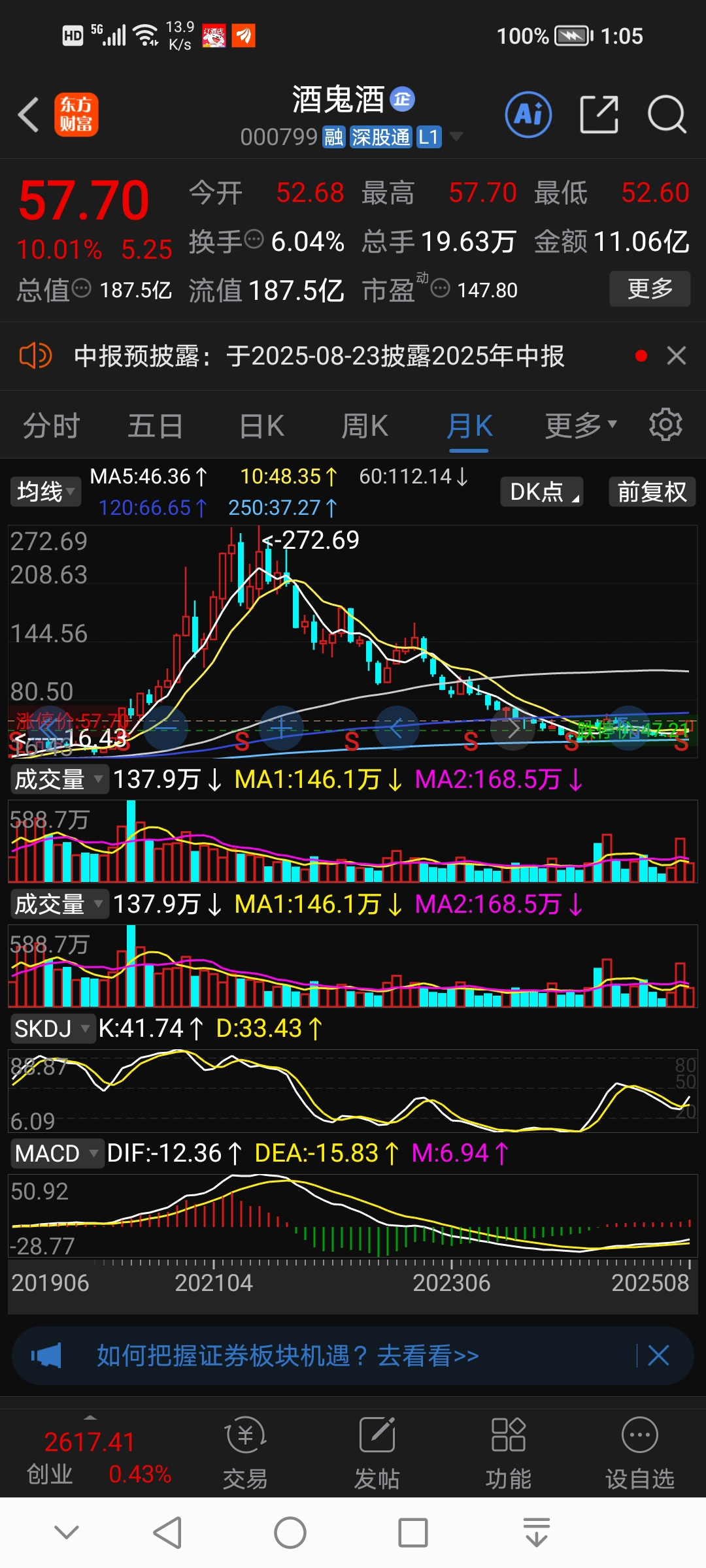Tap the zoom-in plus circle on chart
Image resolution: width=706 pixels, height=1568 pixels.
click(x=282, y=728)
